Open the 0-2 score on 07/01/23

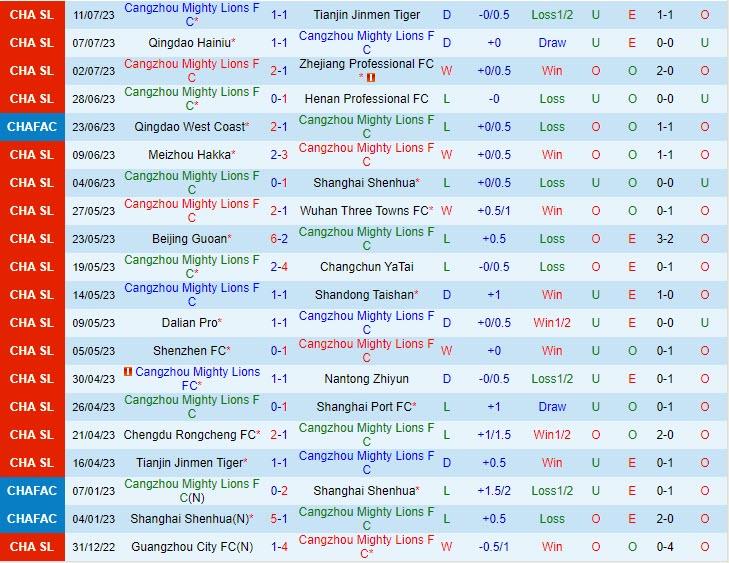coord(279,491)
